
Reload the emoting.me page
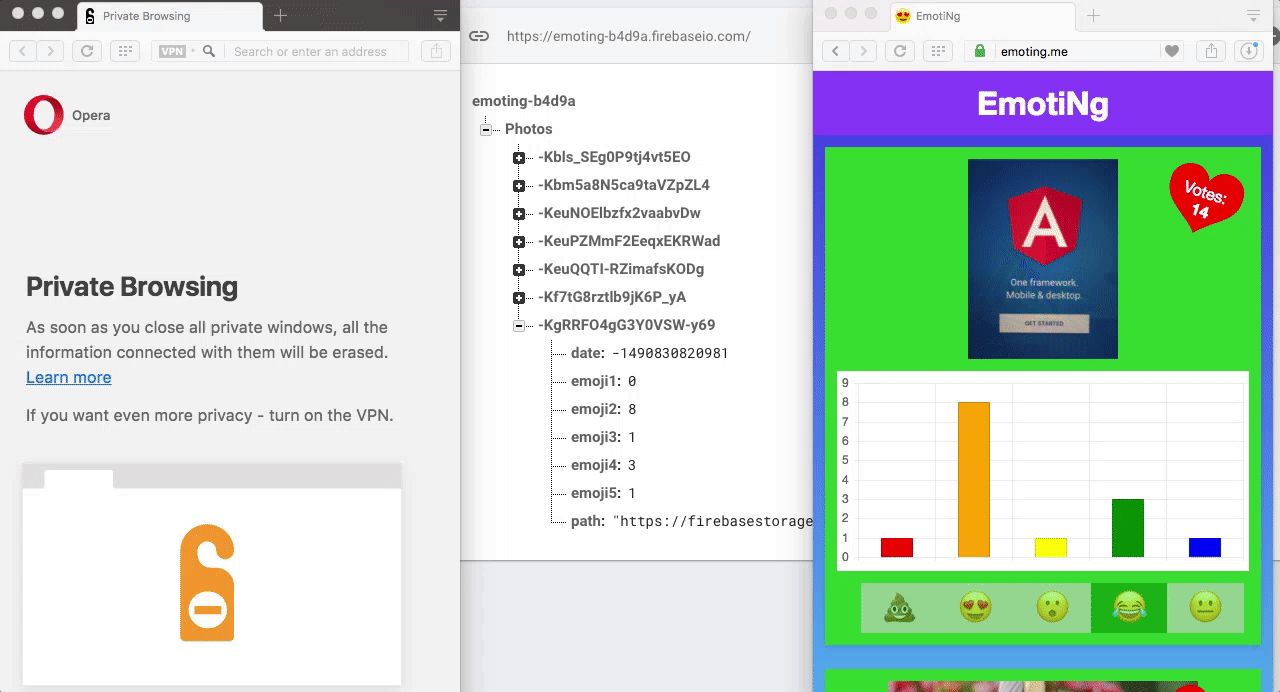point(900,51)
